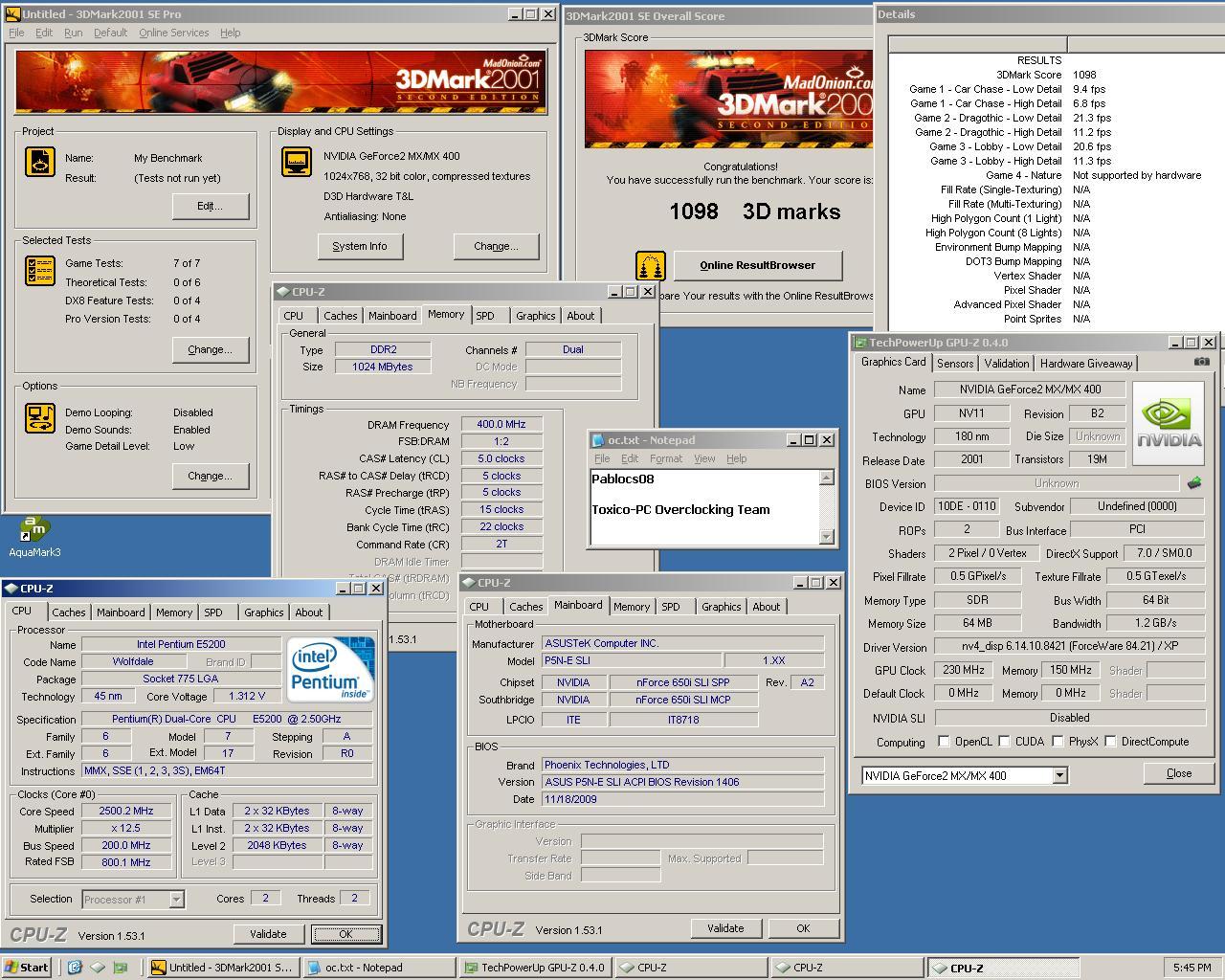Click the show desktop quick launch icon
The image size is (1225, 980).
pyautogui.click(x=98, y=968)
